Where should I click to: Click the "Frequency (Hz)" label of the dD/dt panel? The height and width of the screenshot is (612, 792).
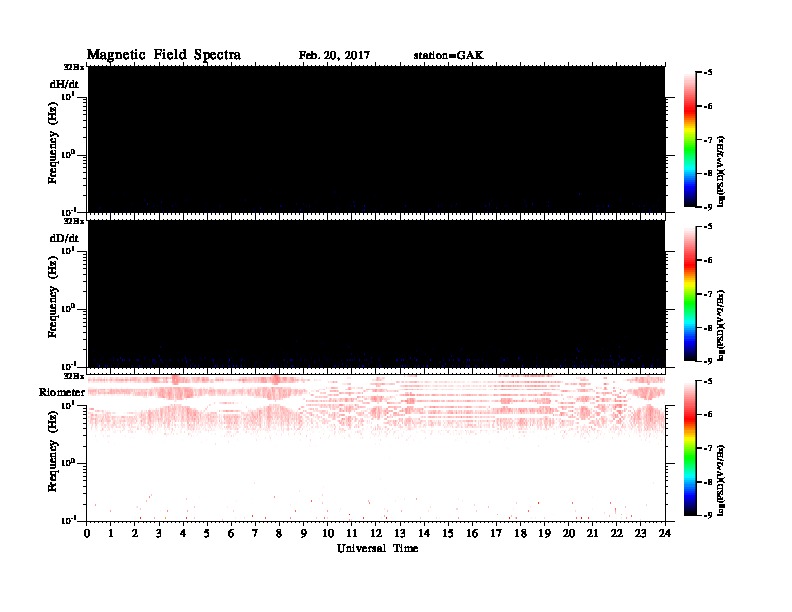(53, 297)
